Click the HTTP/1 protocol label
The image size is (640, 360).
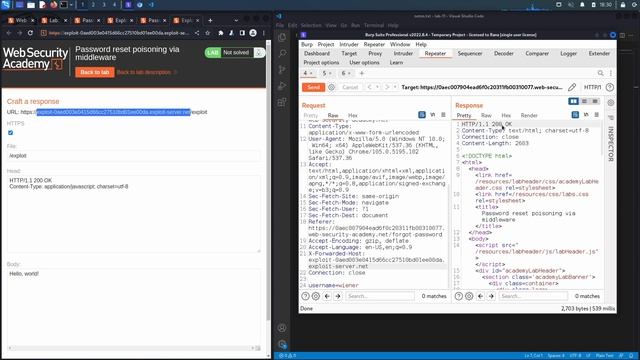[592, 87]
